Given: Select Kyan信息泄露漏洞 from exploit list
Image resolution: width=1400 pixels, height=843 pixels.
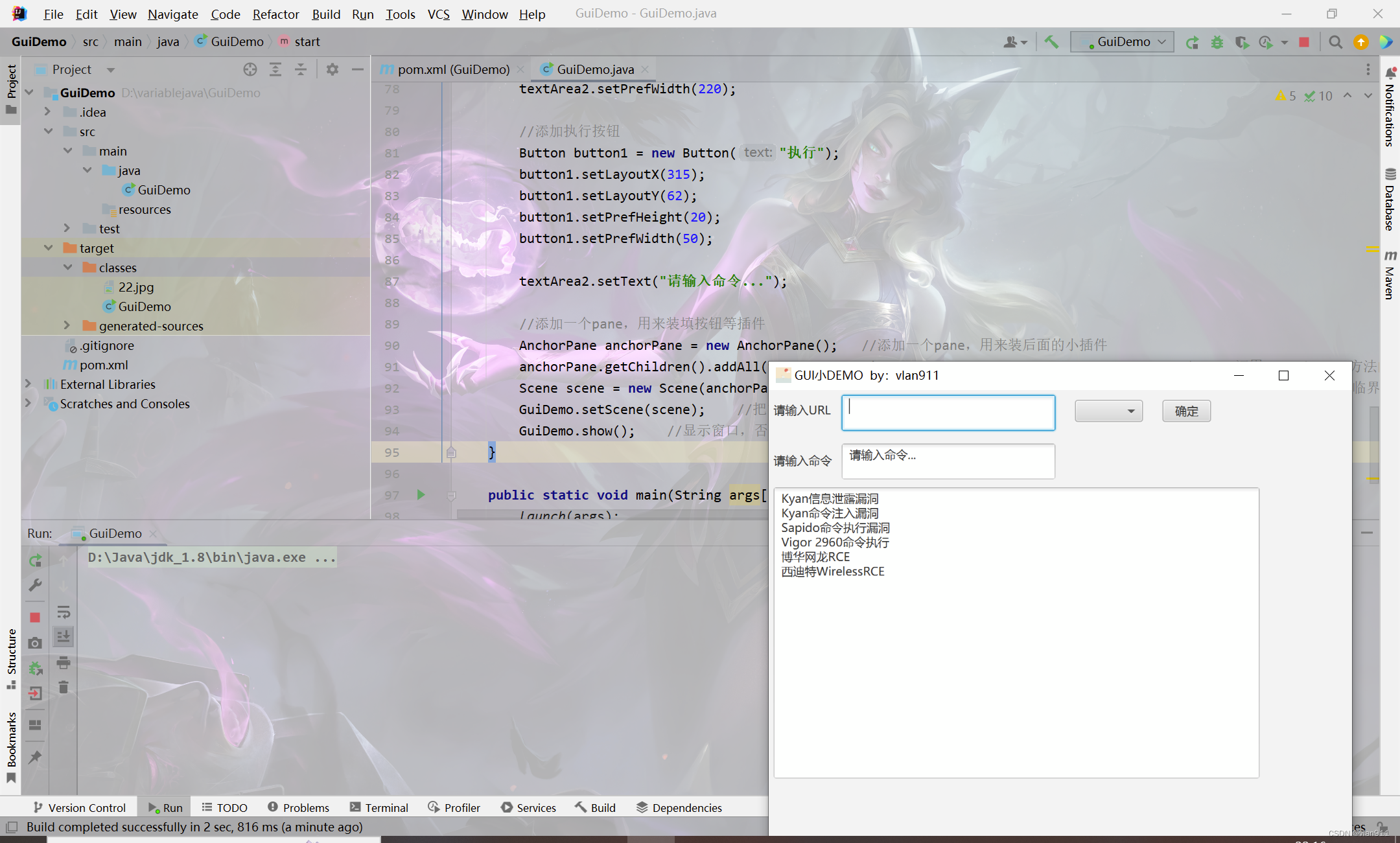Looking at the screenshot, I should click(x=832, y=498).
